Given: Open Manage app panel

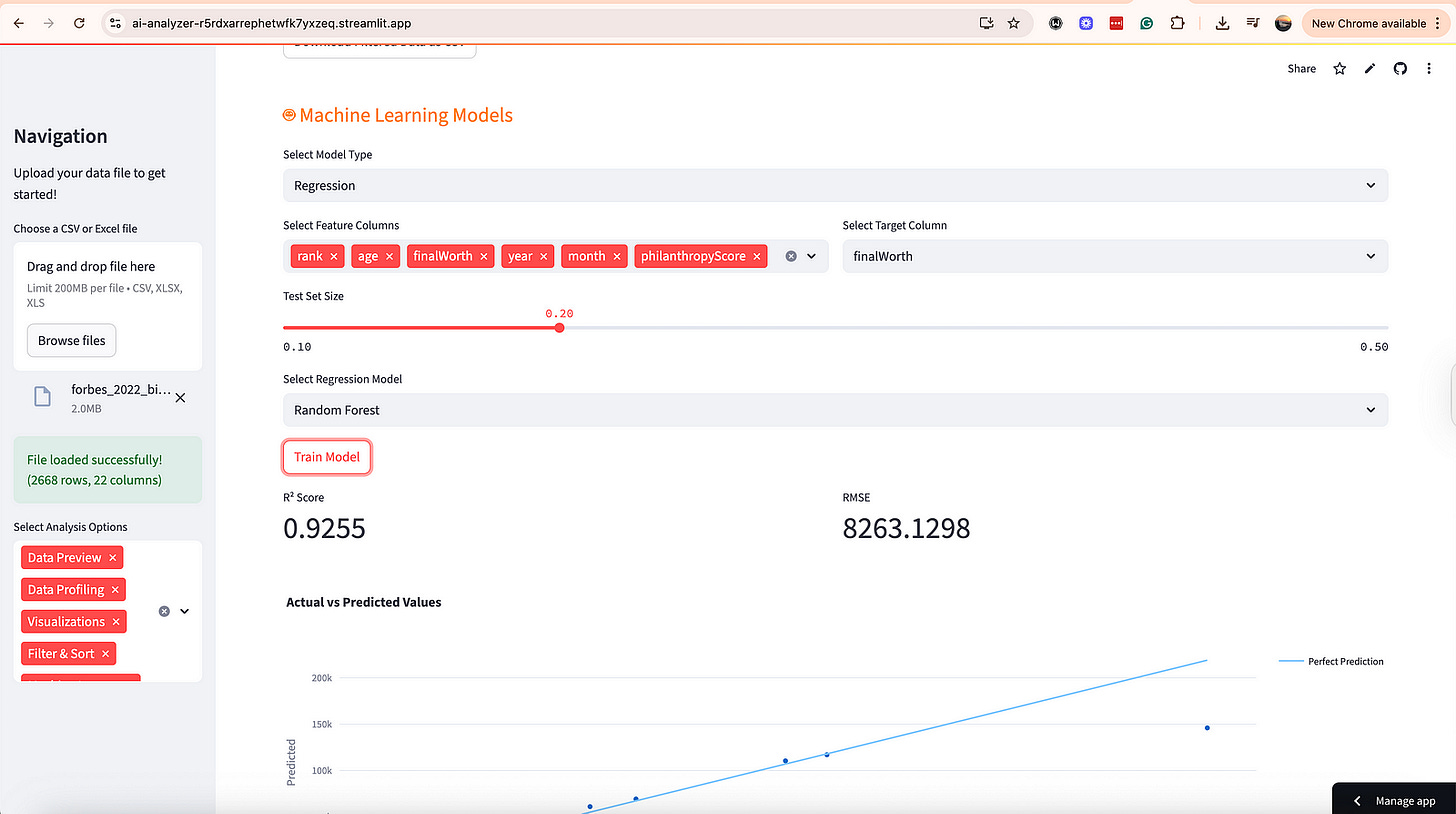Looking at the screenshot, I should (1394, 800).
